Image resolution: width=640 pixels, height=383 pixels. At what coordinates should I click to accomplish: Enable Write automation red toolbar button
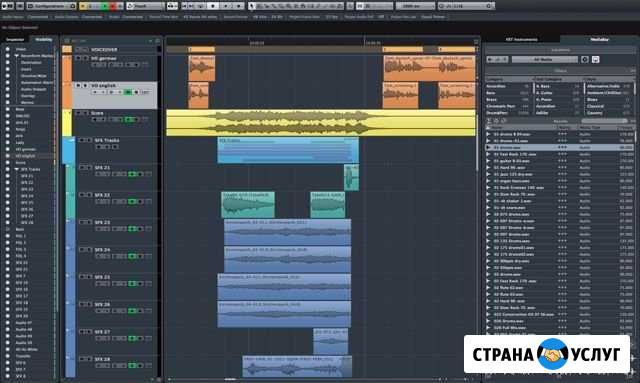pyautogui.click(x=113, y=6)
